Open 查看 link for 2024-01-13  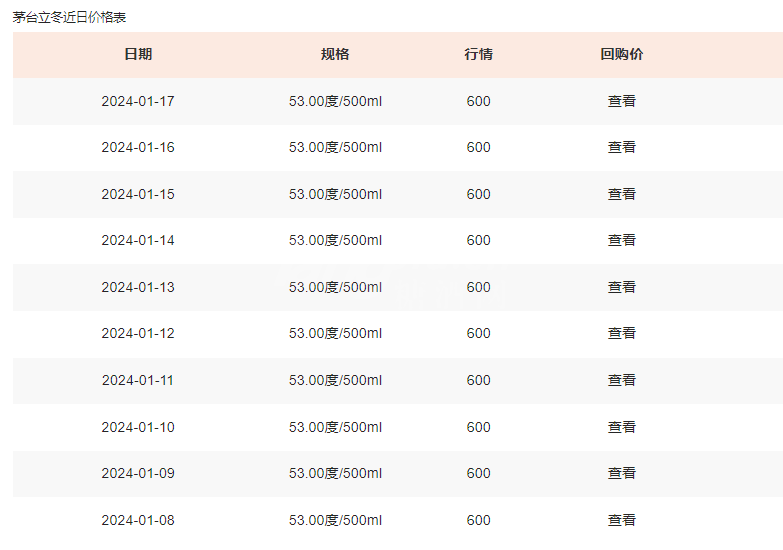(621, 287)
